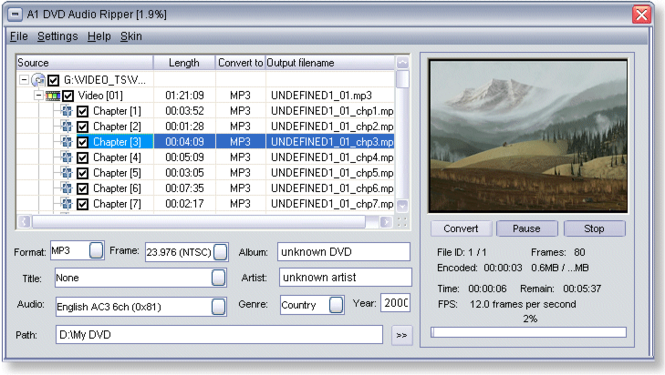Toggle the Chapter [3] checkbox

click(83, 142)
